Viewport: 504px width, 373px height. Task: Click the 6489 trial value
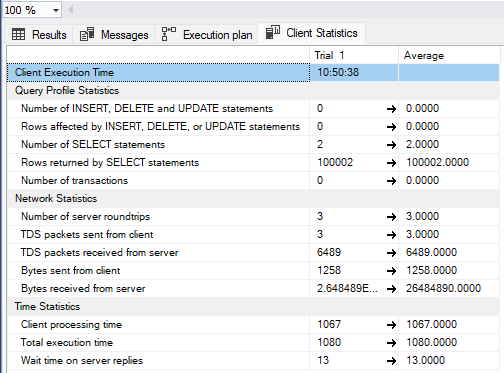pyautogui.click(x=329, y=252)
